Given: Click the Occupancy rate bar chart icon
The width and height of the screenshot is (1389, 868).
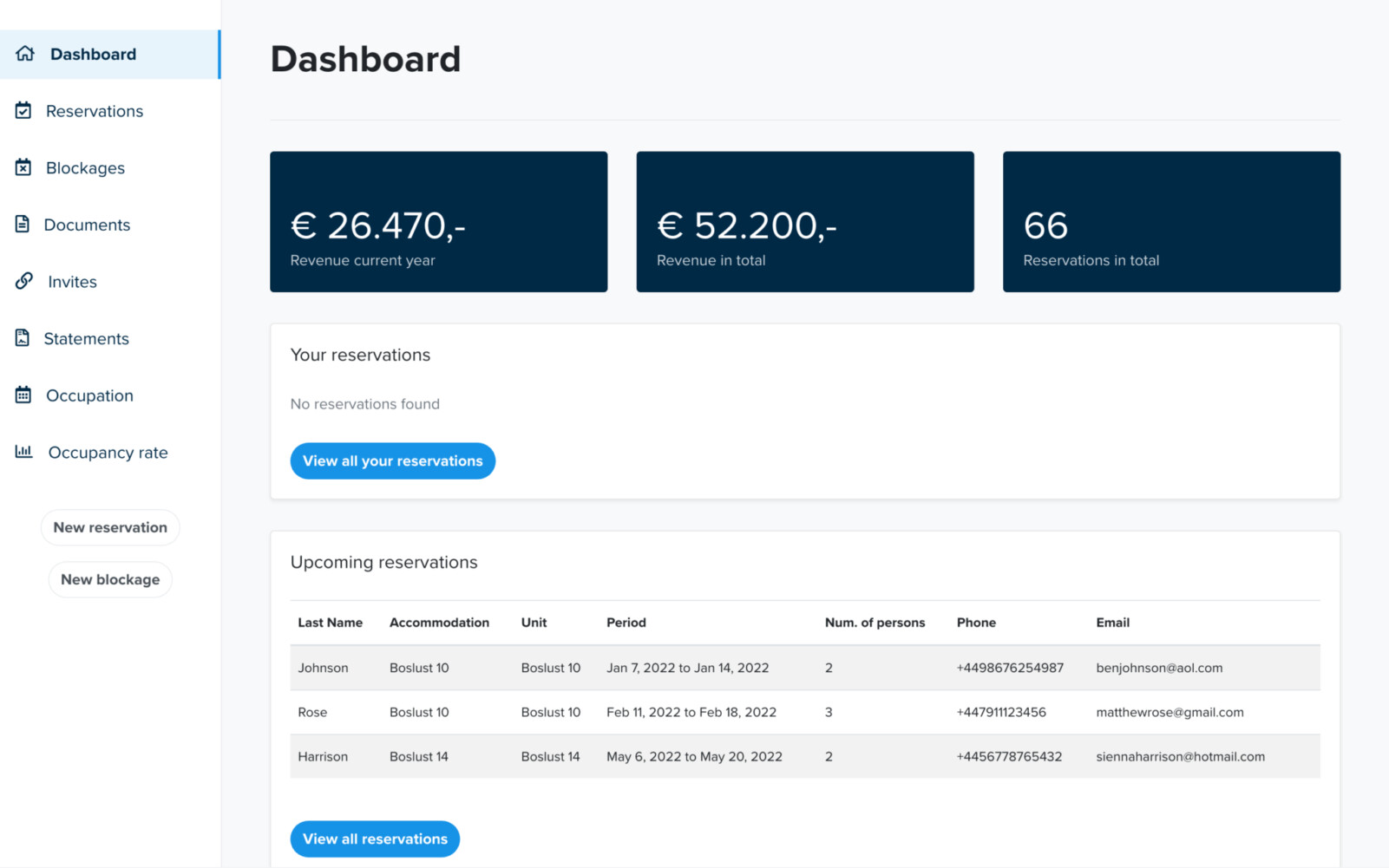Looking at the screenshot, I should click(23, 452).
